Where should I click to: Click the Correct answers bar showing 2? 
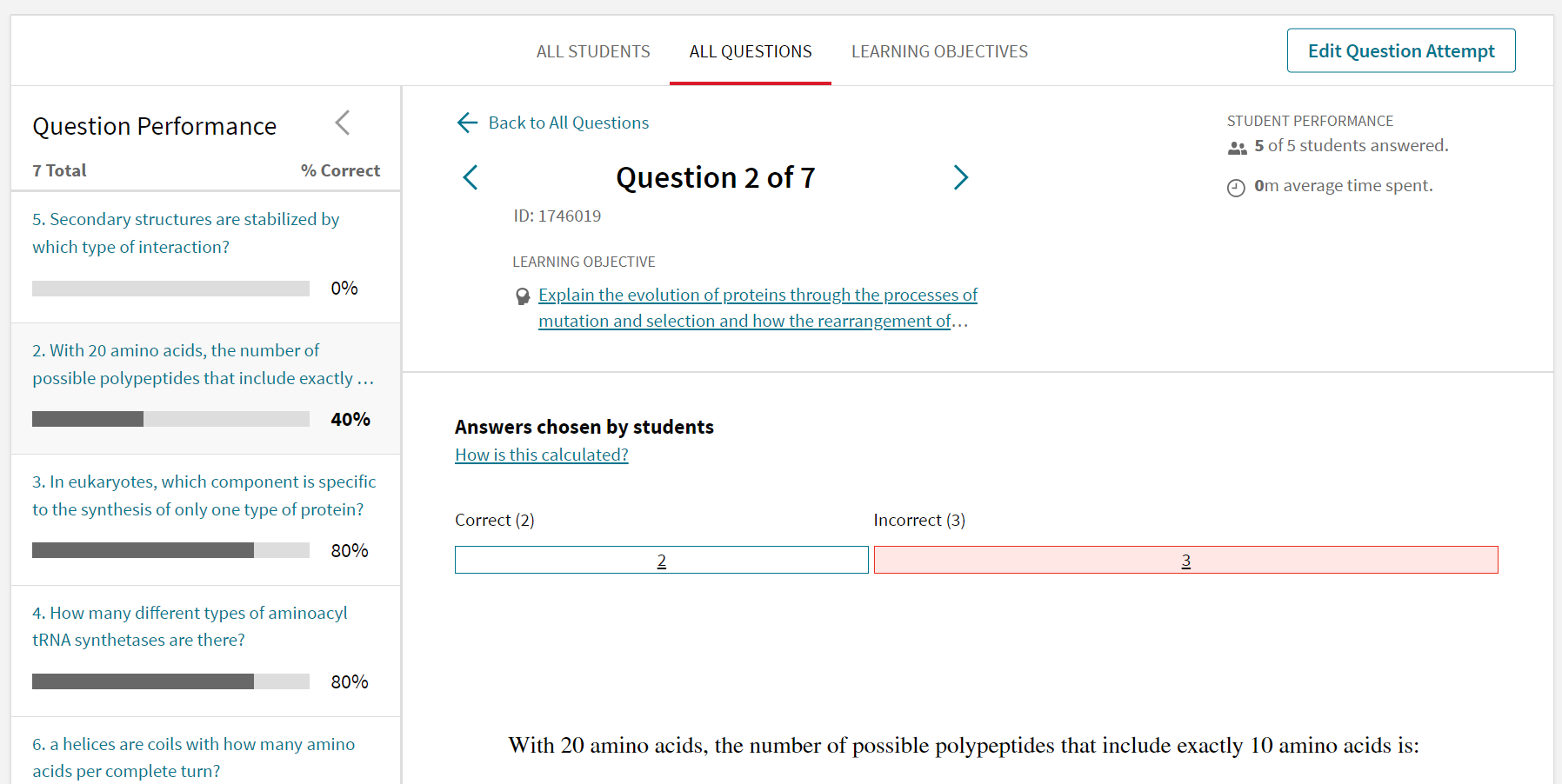click(661, 560)
